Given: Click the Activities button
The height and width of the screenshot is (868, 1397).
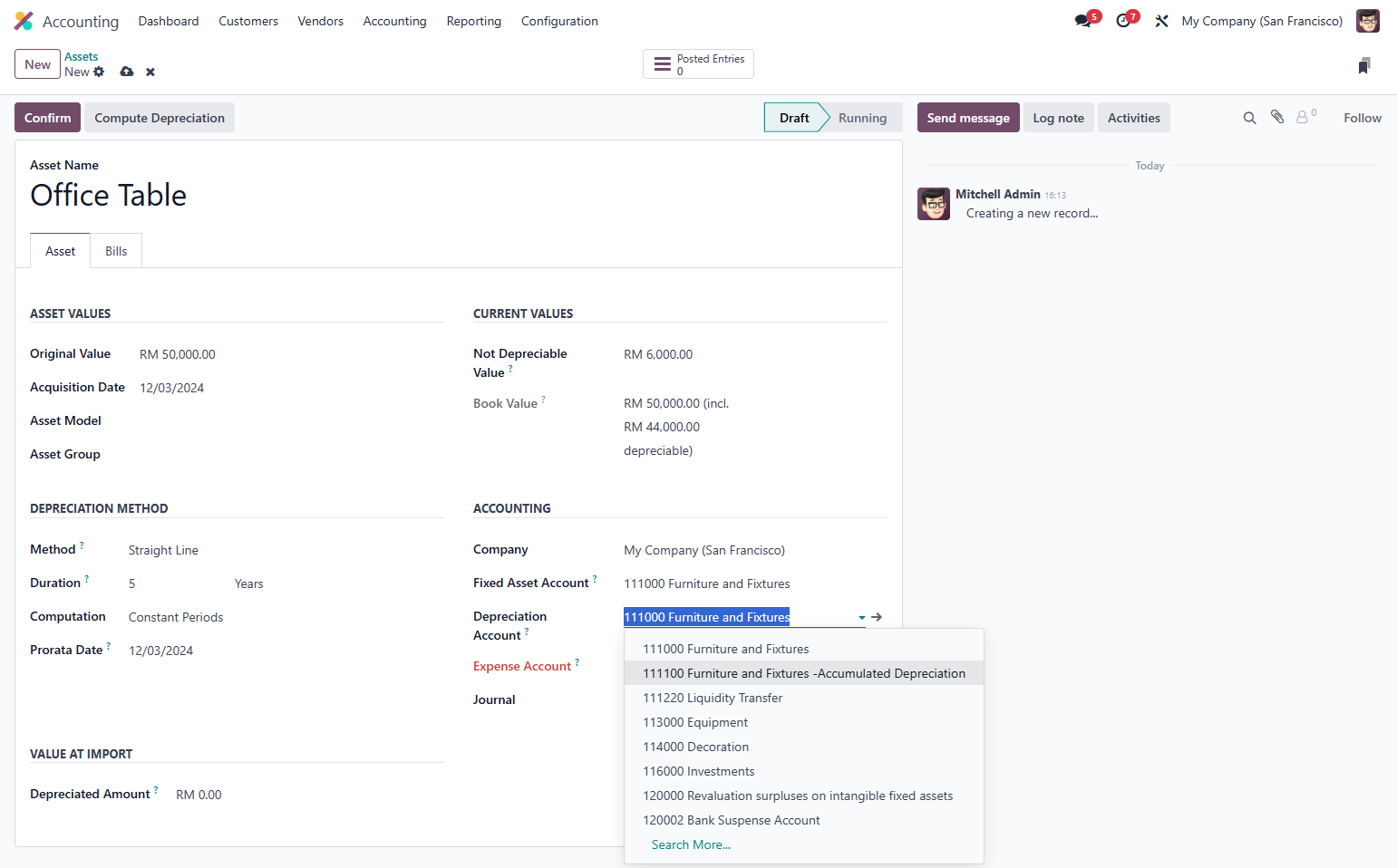Looking at the screenshot, I should [1133, 118].
